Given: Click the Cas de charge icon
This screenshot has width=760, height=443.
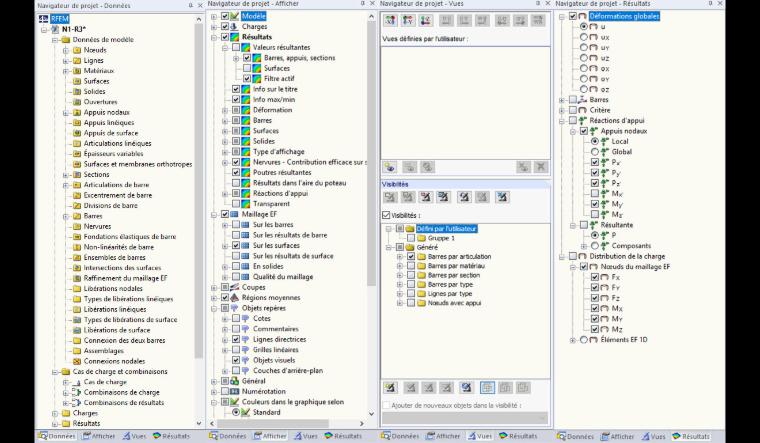Looking at the screenshot, I should pos(76,382).
